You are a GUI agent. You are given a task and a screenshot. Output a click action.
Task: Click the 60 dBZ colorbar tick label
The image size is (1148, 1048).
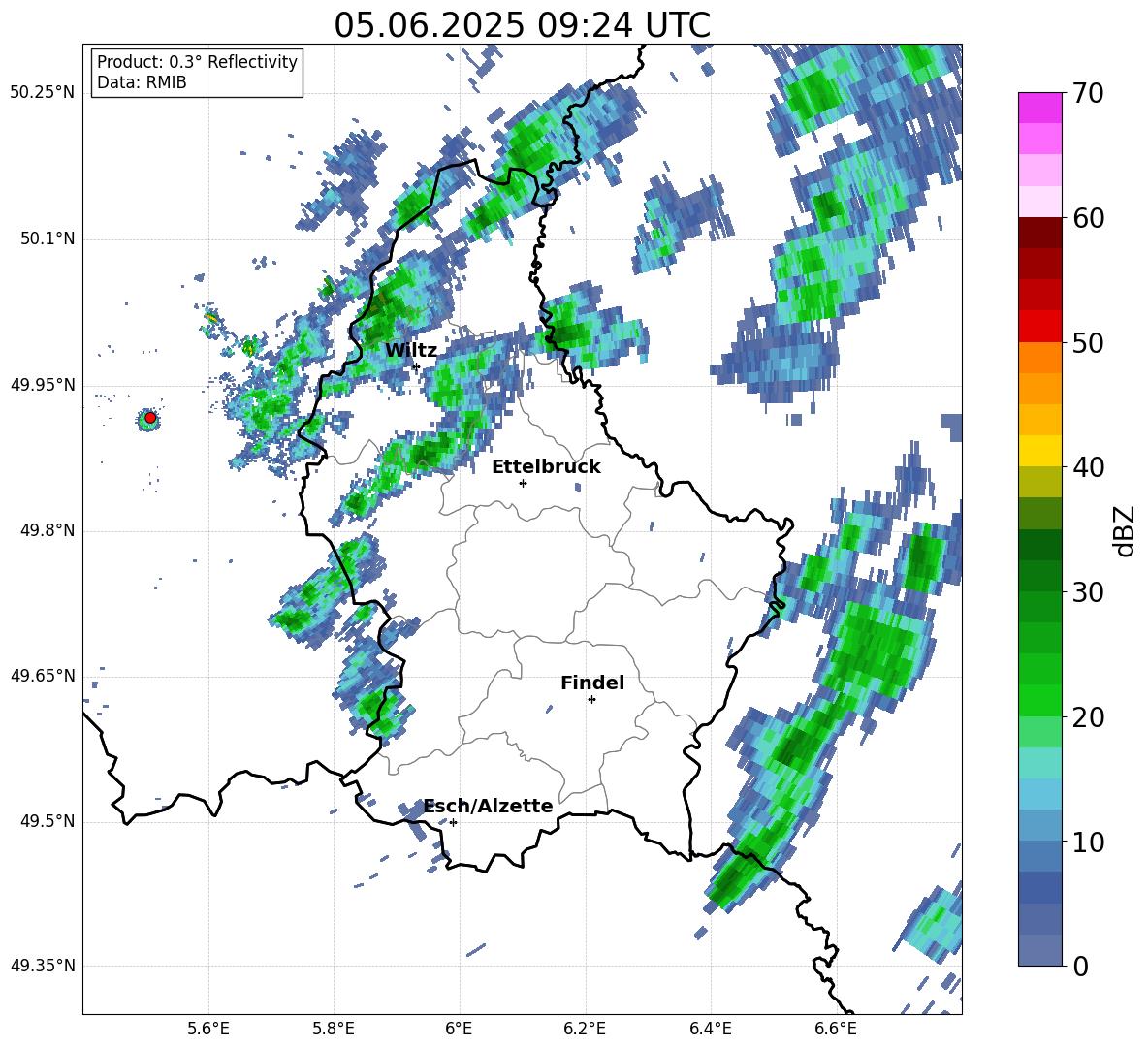tap(1088, 218)
